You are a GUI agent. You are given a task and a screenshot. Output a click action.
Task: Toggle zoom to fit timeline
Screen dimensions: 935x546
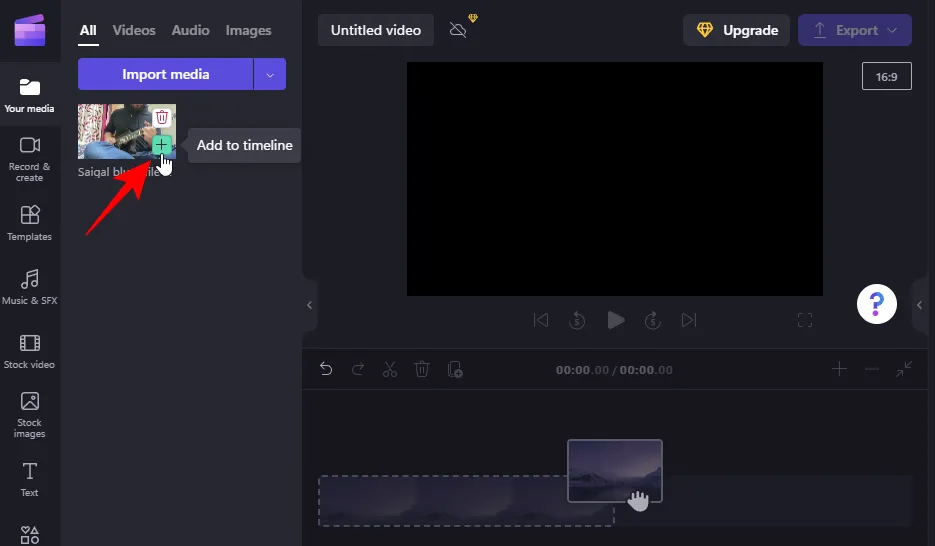(x=904, y=369)
